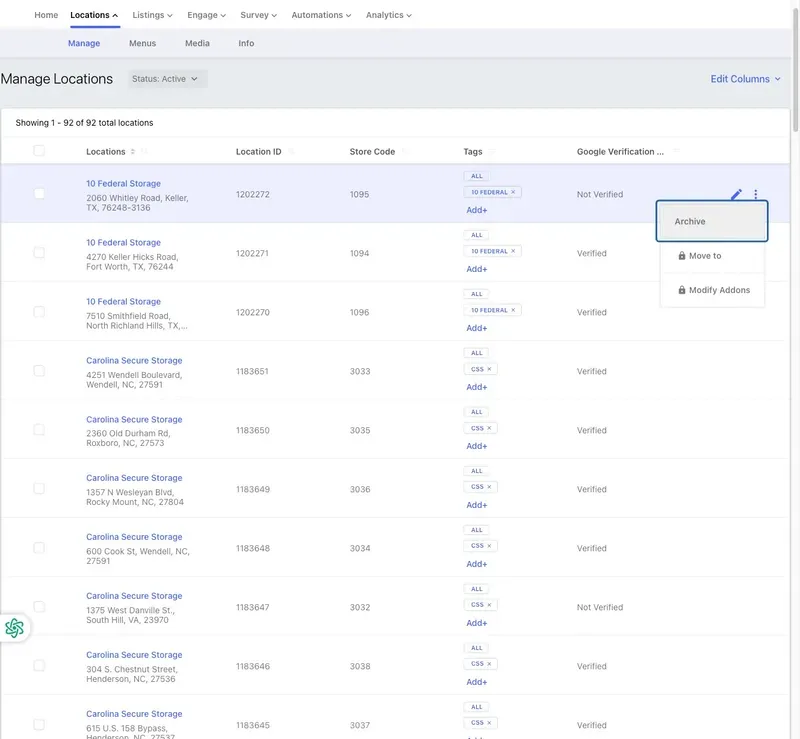This screenshot has height=739, width=800.
Task: Tick the select-all checkbox in table header
Action: coord(39,151)
